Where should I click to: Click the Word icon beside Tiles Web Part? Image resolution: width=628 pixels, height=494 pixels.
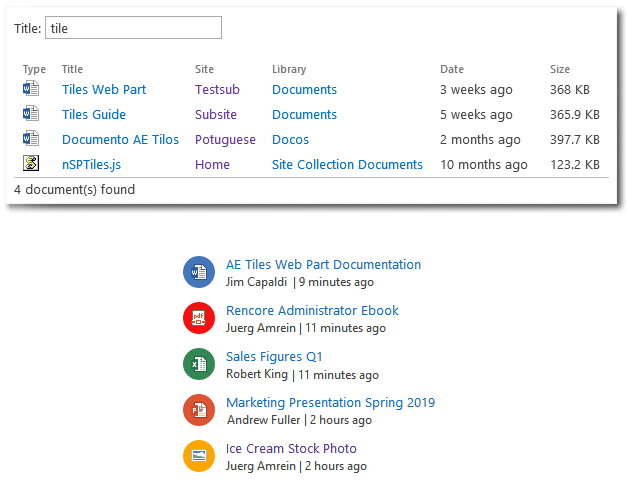pos(31,89)
